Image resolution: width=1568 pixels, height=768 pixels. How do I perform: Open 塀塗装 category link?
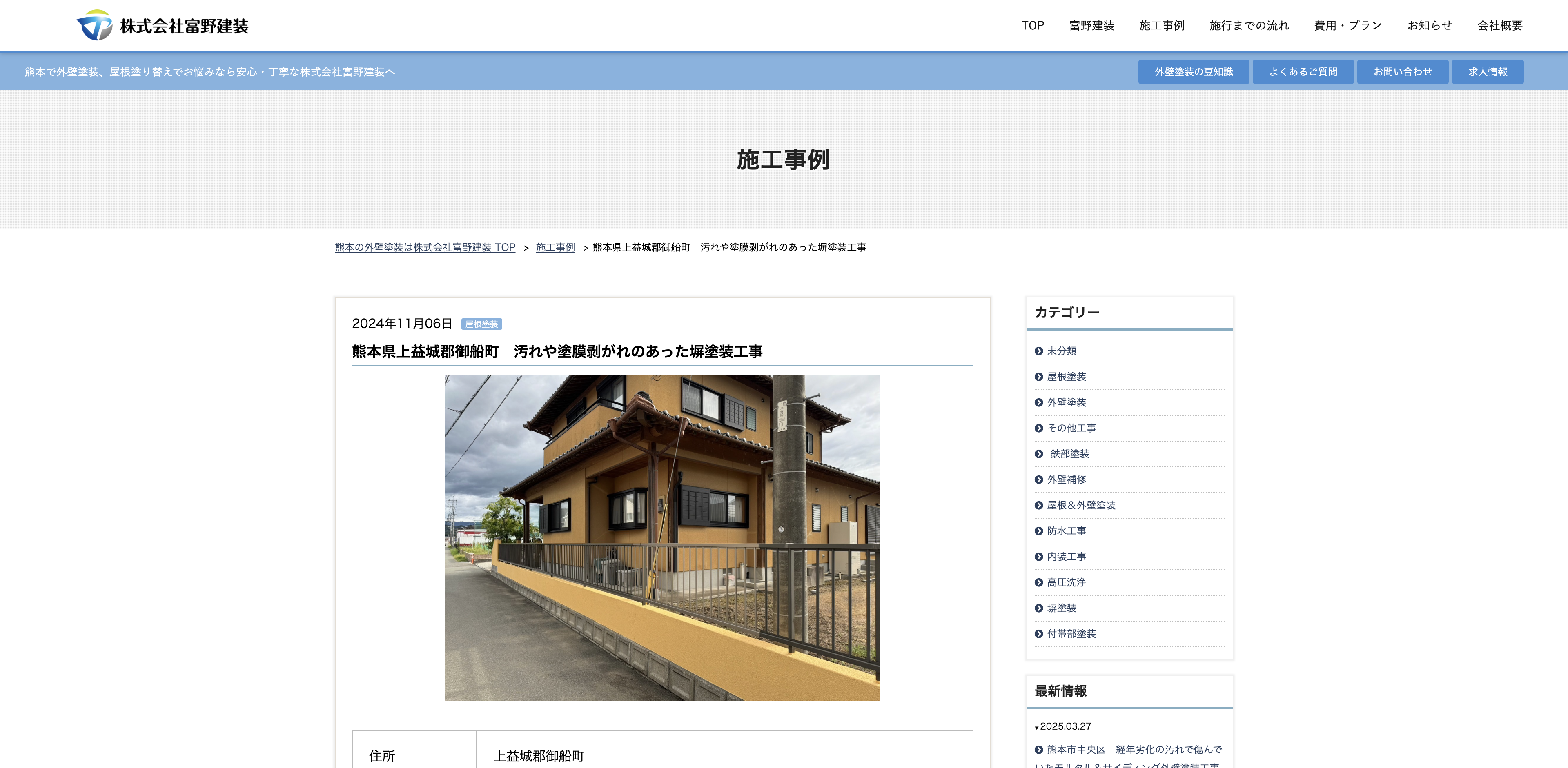tap(1061, 608)
